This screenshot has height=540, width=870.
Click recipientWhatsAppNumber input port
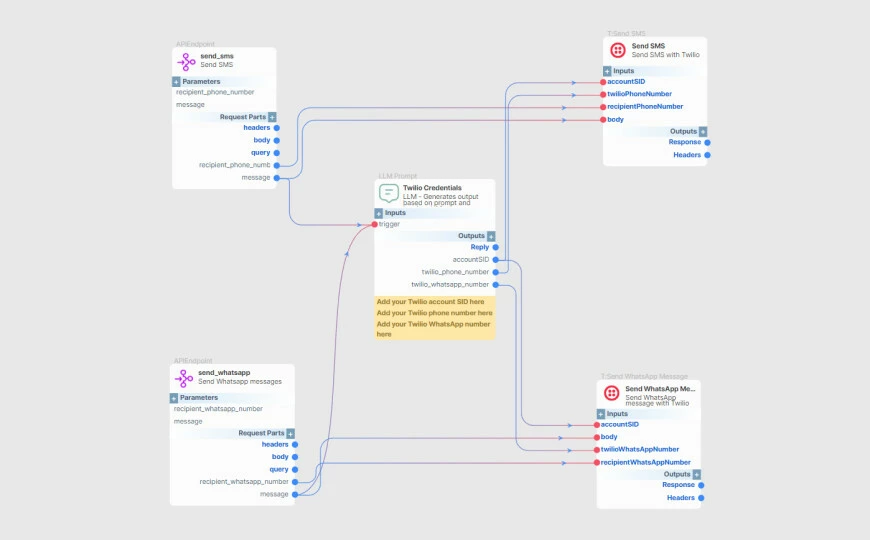(x=597, y=462)
